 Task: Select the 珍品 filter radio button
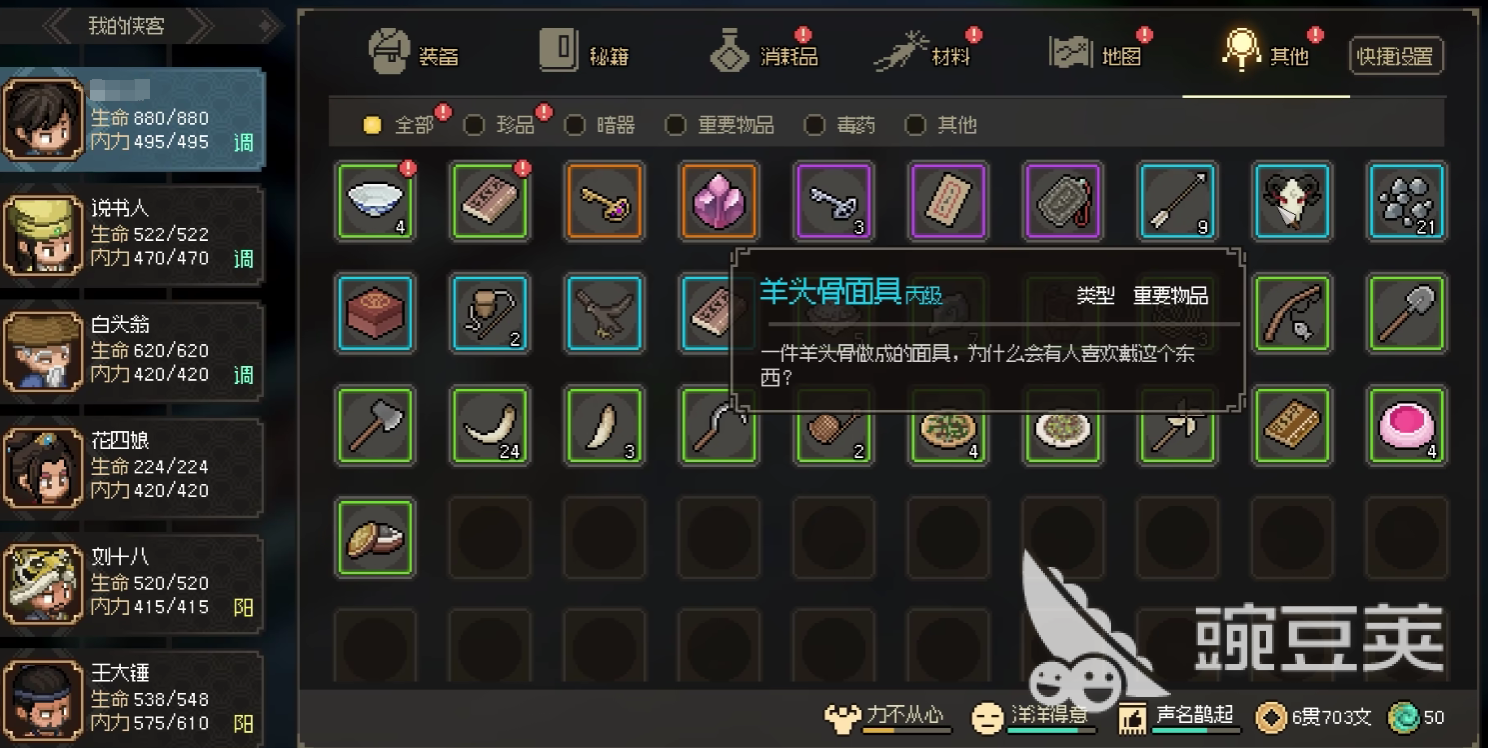pos(474,125)
